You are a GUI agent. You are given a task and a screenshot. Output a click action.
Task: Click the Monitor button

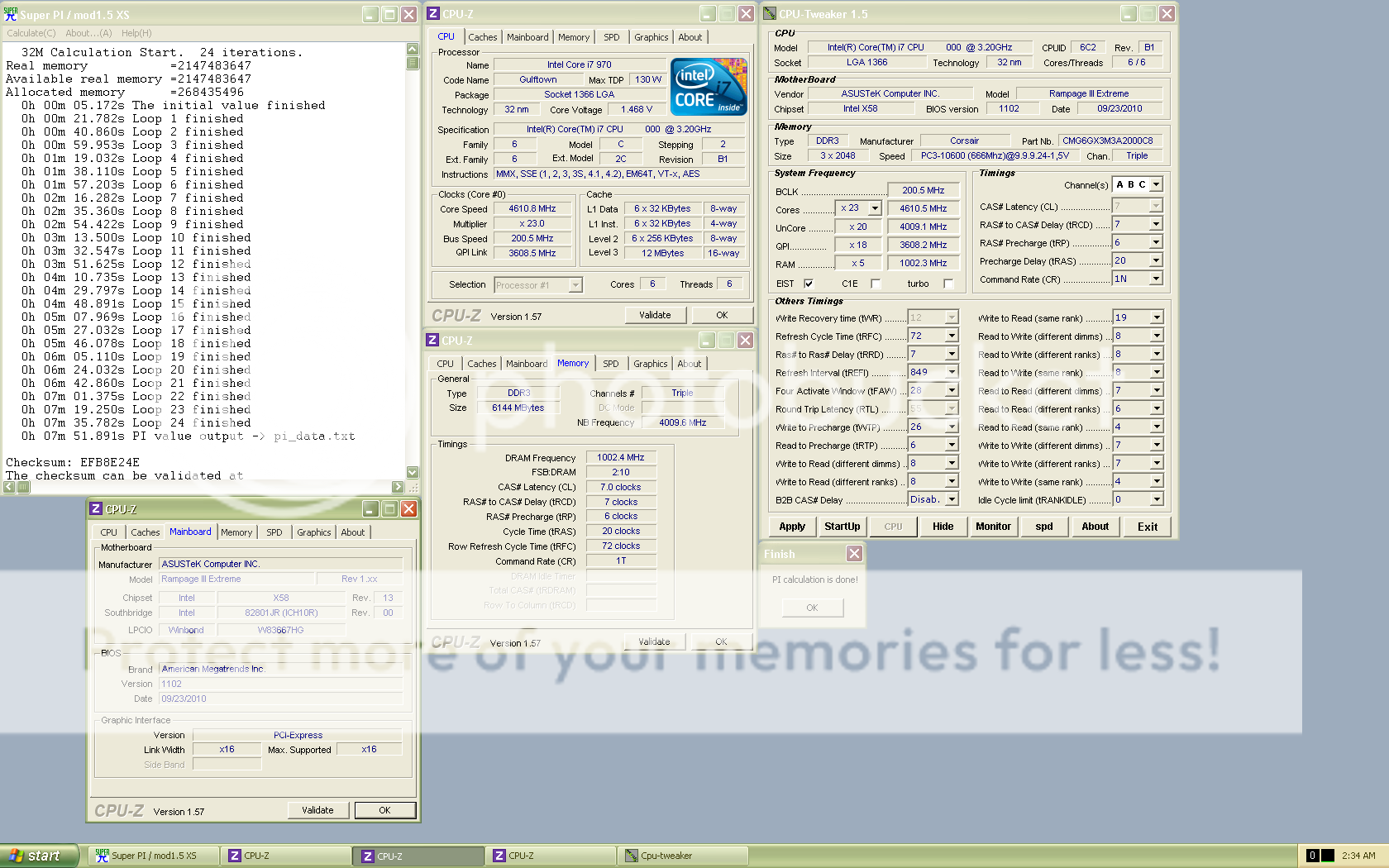click(994, 527)
